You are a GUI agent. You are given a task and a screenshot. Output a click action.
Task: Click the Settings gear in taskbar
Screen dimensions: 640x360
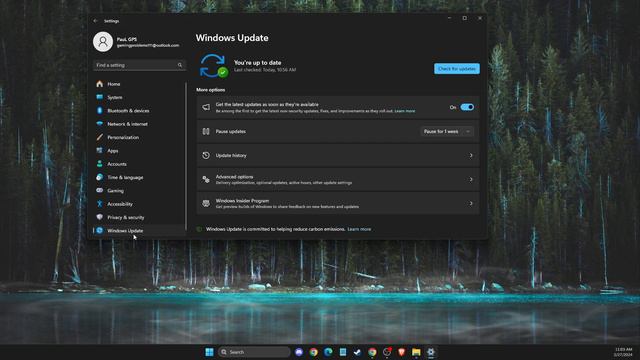point(431,352)
